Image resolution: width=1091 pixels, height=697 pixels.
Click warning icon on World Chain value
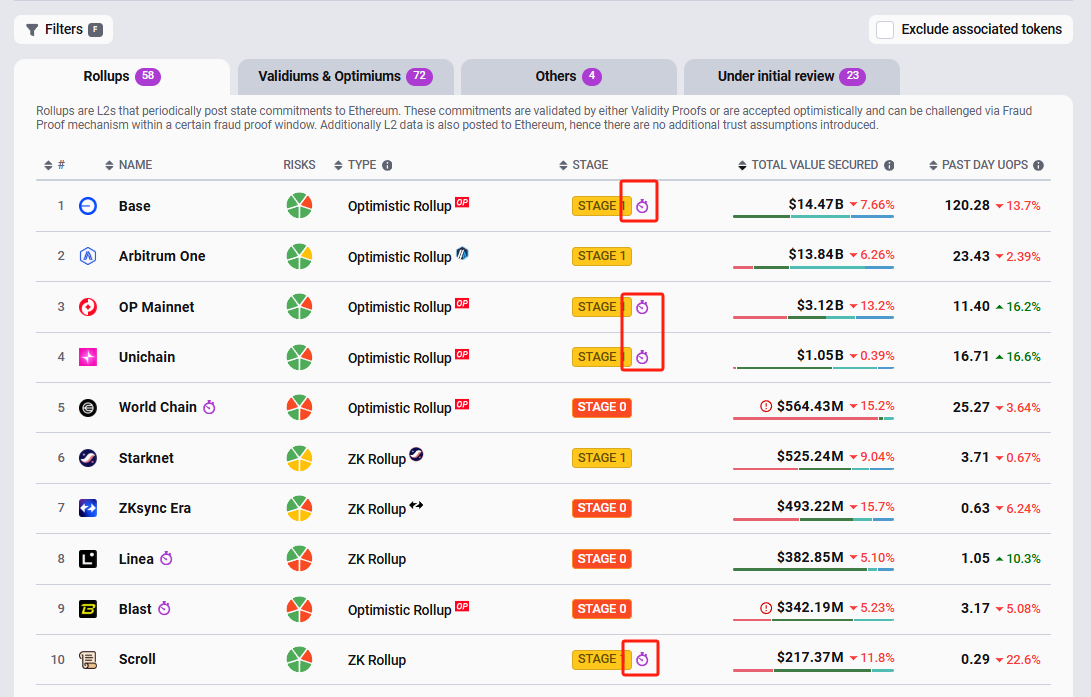click(x=766, y=406)
